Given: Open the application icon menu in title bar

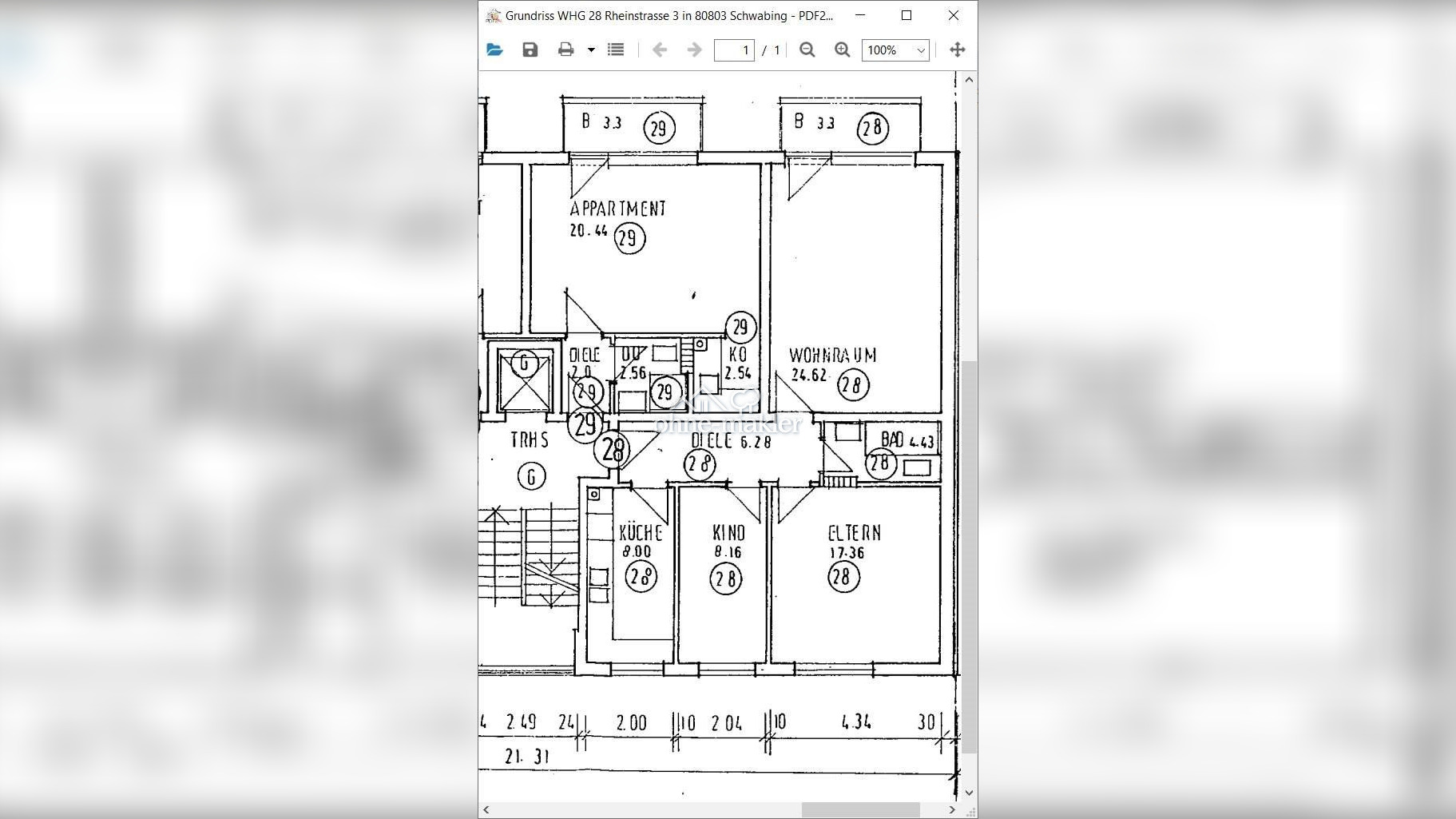Looking at the screenshot, I should (494, 15).
